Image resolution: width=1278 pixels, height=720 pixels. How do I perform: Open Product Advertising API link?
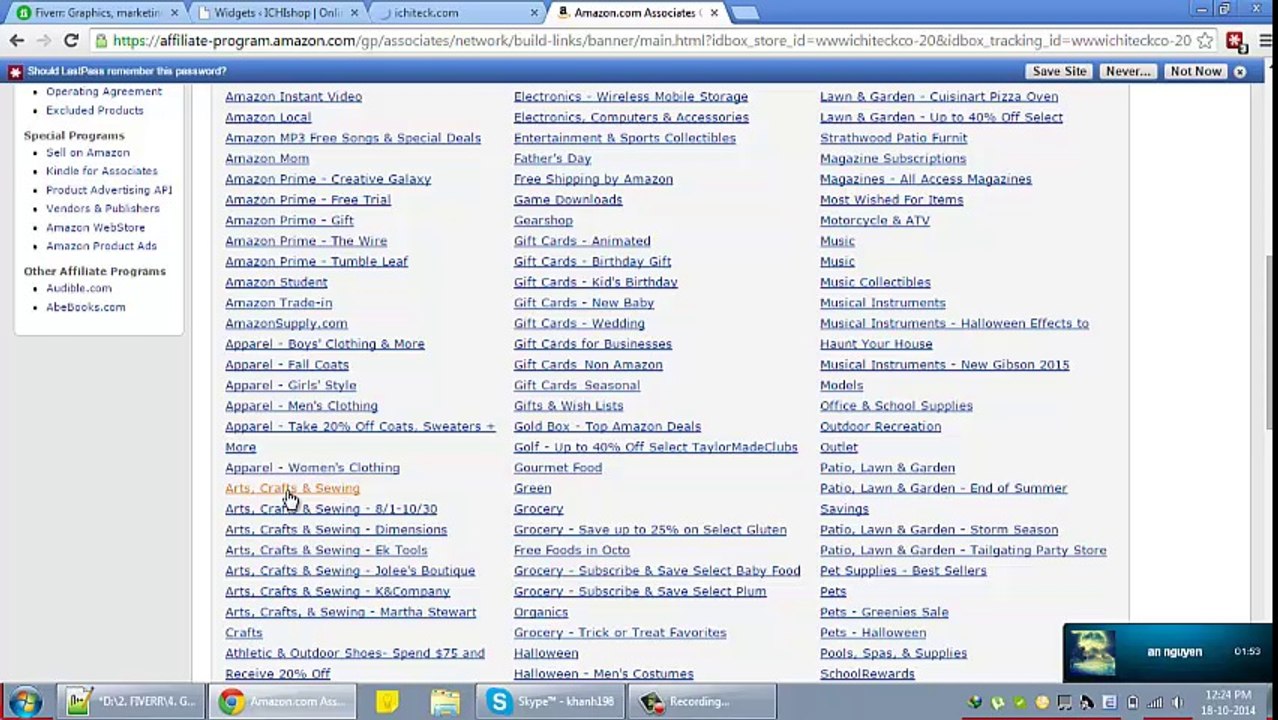tap(109, 190)
